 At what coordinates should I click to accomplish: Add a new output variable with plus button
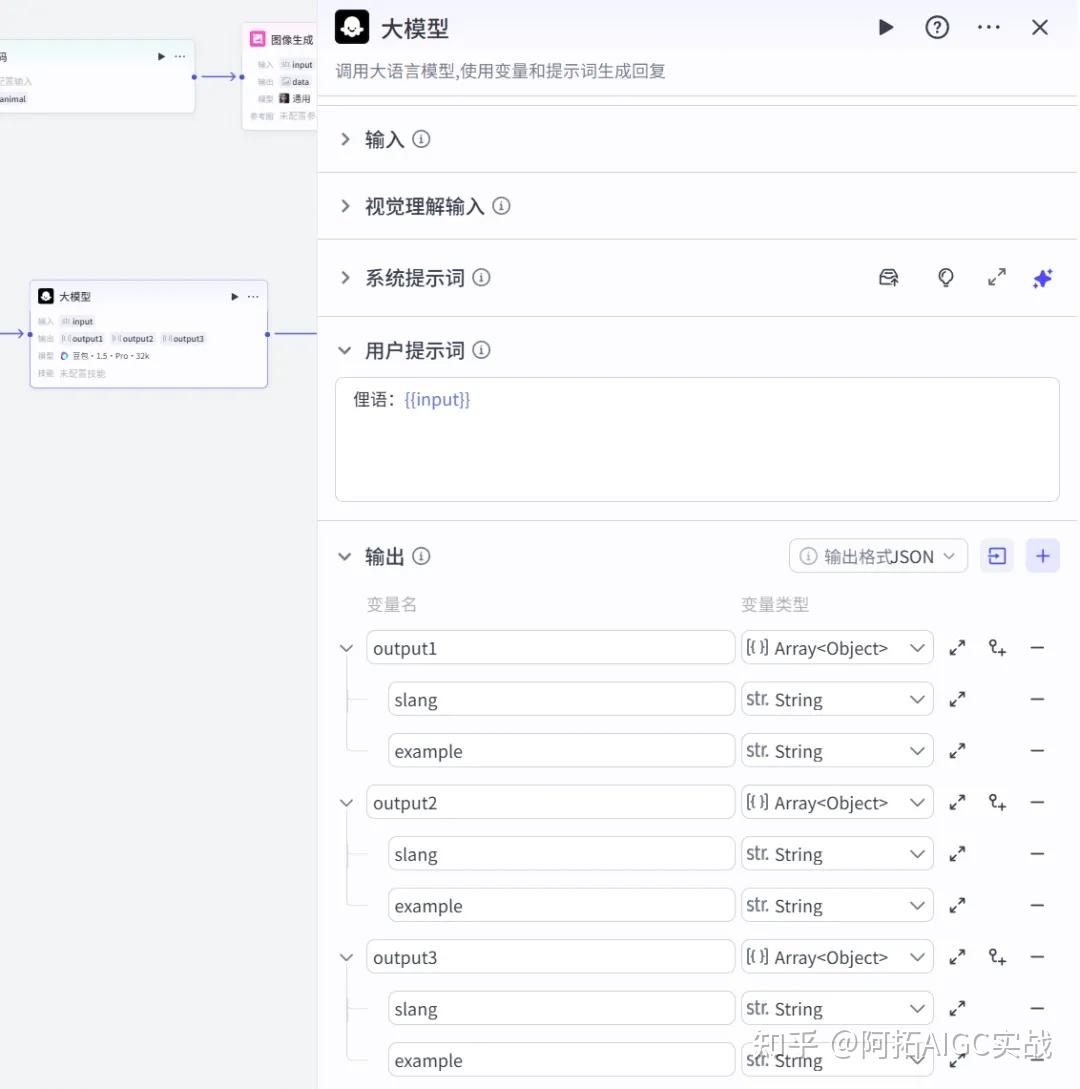pyautogui.click(x=1042, y=556)
